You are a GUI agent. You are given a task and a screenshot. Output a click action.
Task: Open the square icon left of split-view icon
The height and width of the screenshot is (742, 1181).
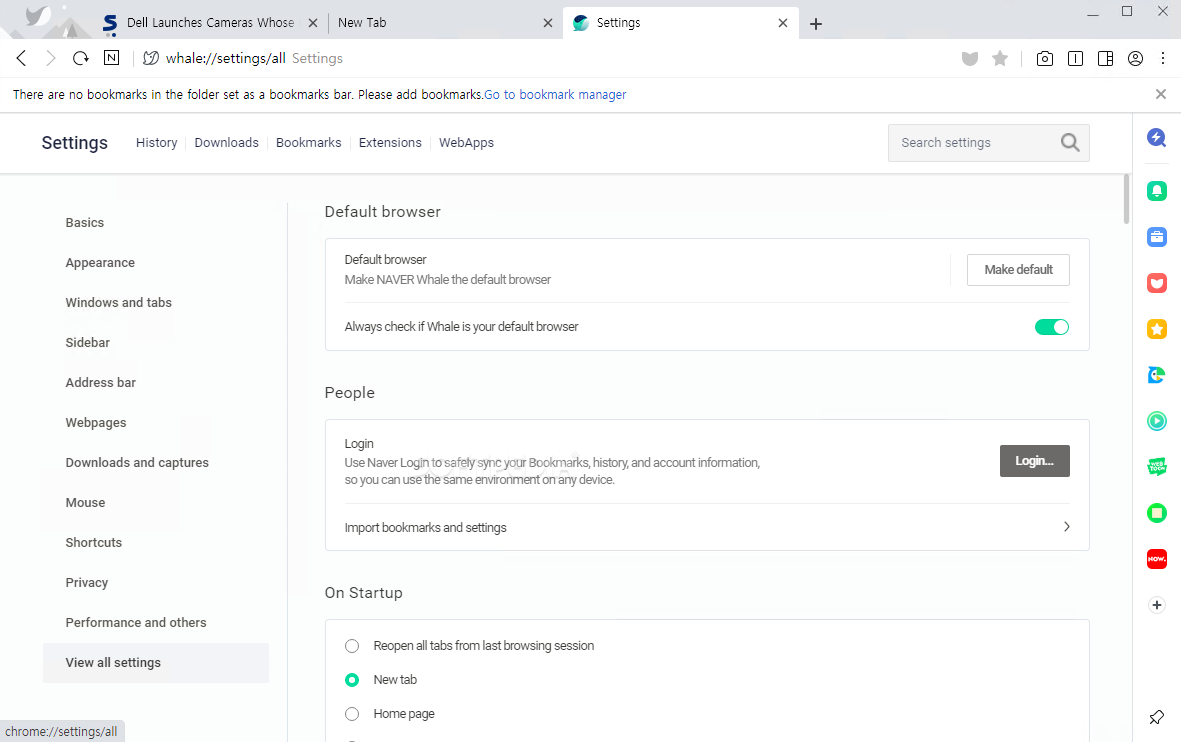pyautogui.click(x=1076, y=59)
